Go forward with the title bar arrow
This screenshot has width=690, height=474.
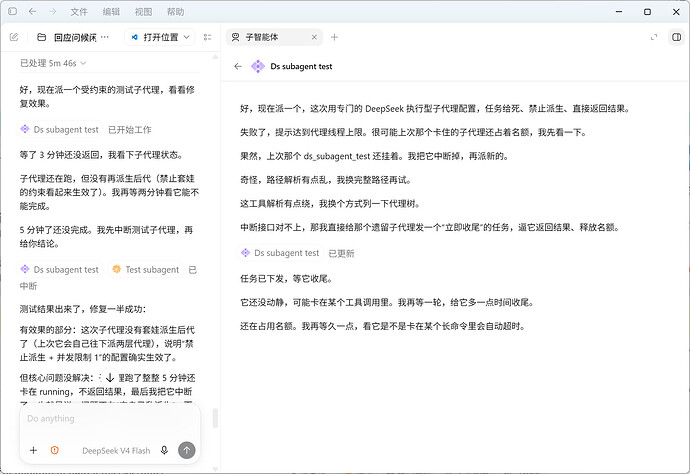click(x=53, y=11)
